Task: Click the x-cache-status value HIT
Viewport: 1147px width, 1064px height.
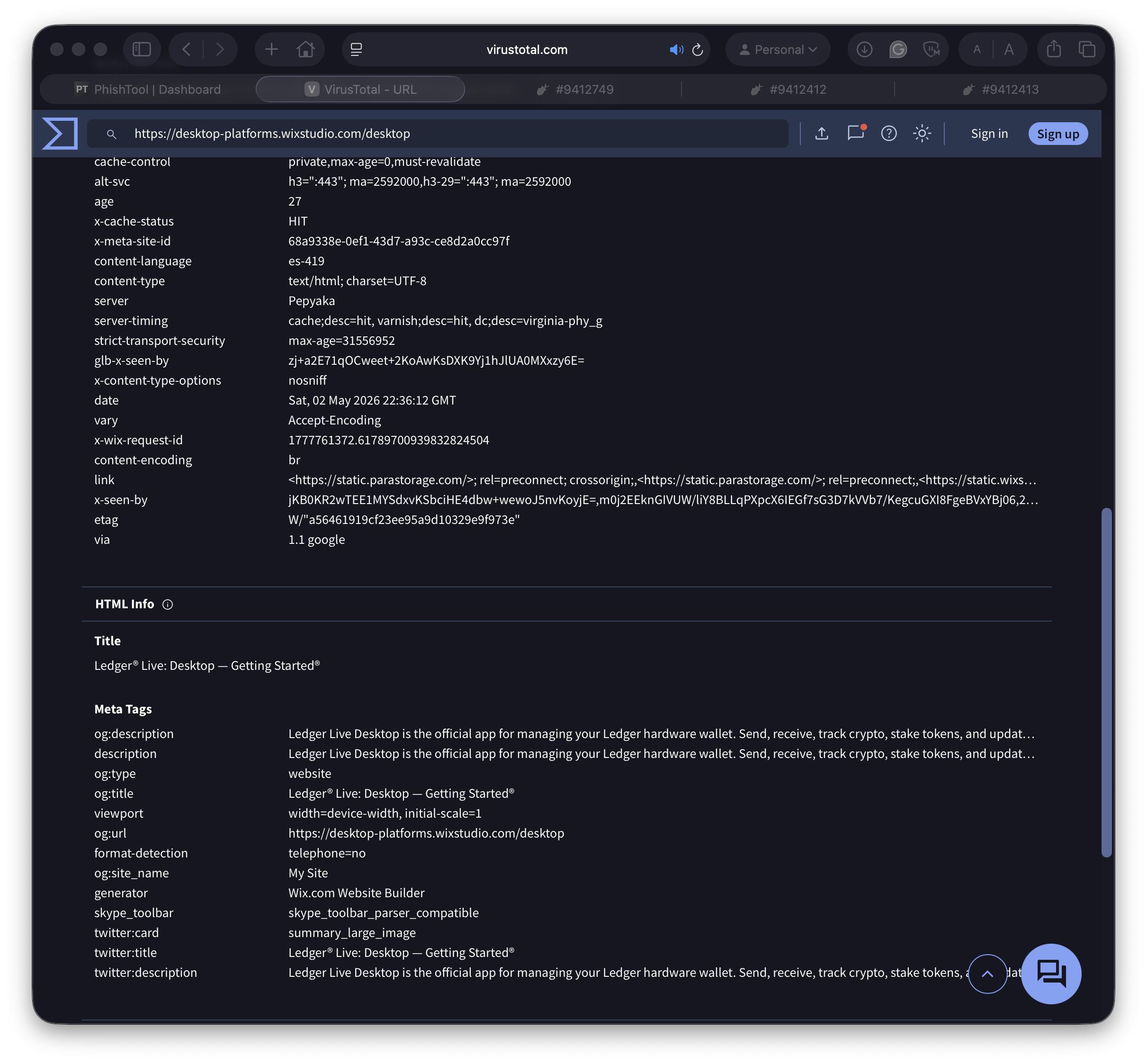Action: [297, 221]
